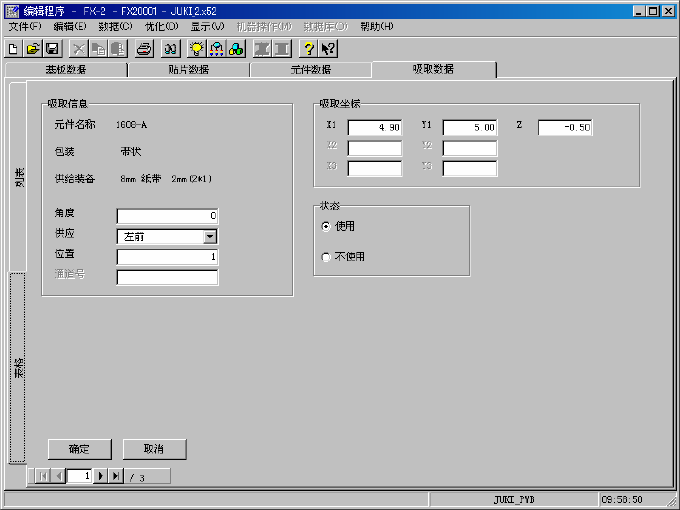Switch to the 贴片数据 tab

(189, 69)
